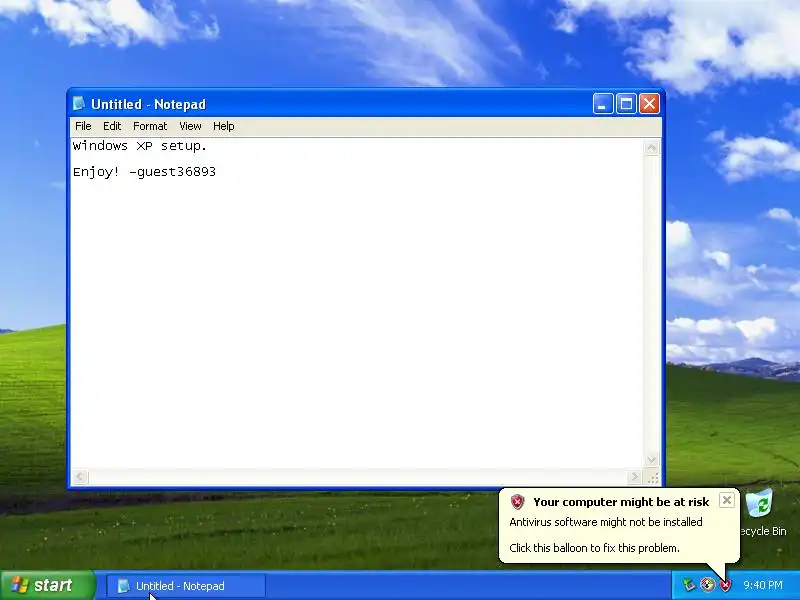This screenshot has height=600, width=800.
Task: Click the 9:40 PM system clock
Action: point(763,585)
